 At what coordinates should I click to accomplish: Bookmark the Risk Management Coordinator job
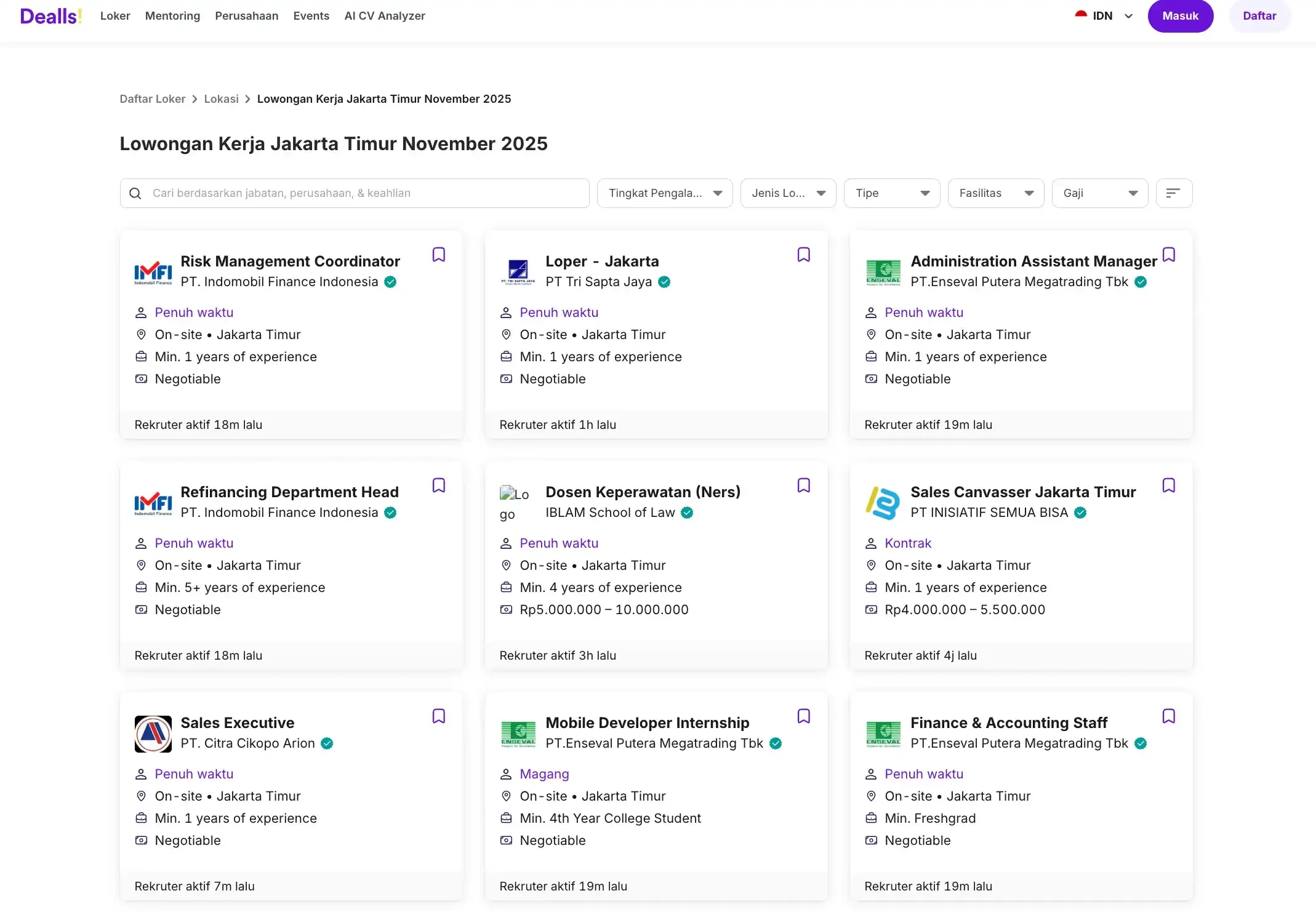click(438, 255)
